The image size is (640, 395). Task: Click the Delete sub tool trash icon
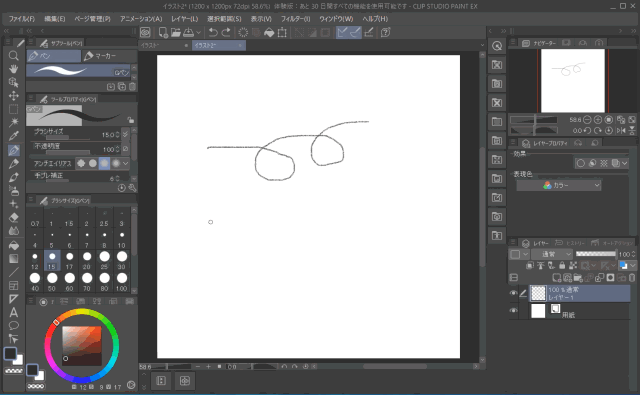(132, 87)
